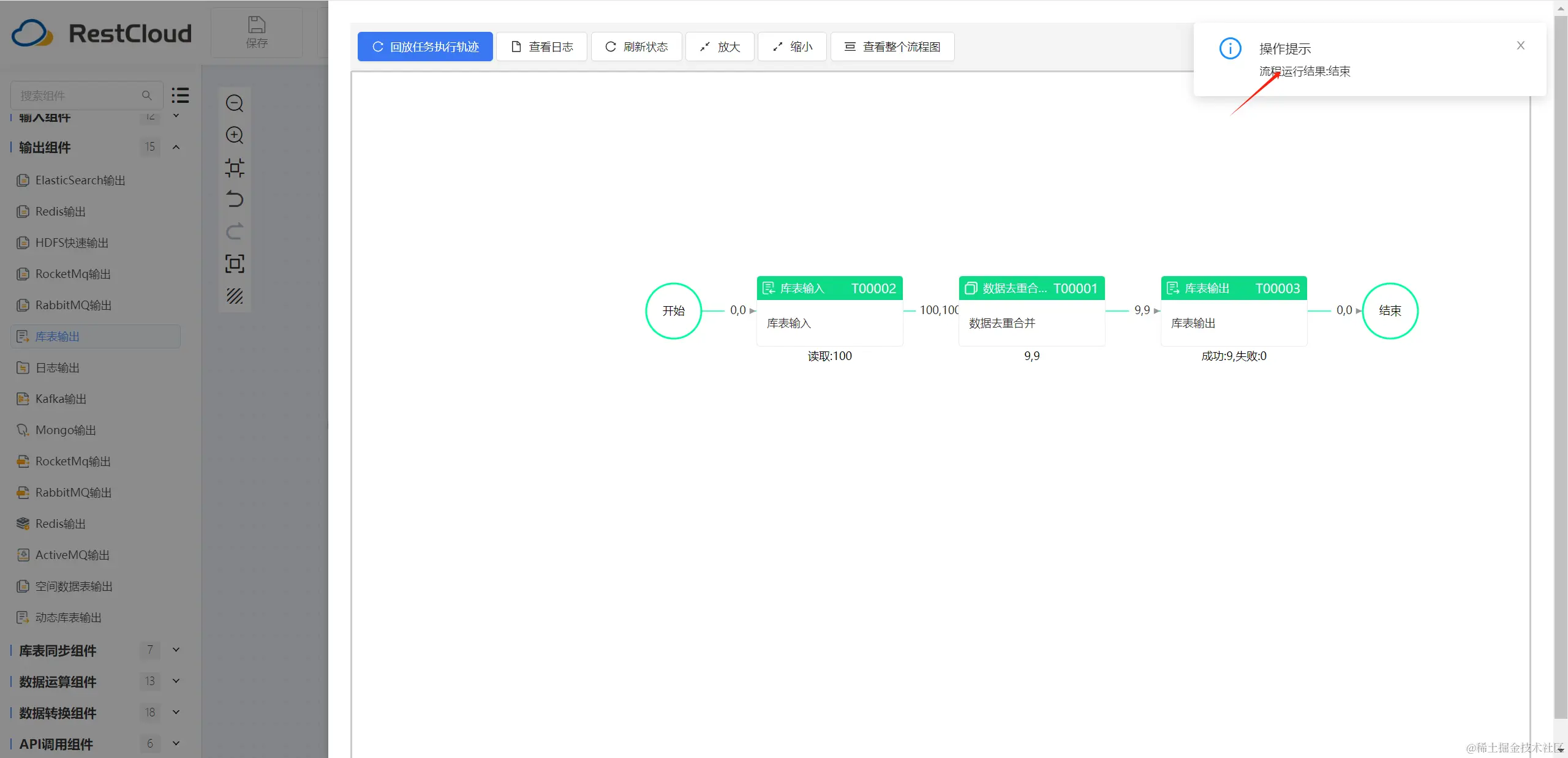The image size is (1568, 758).
Task: Click 刷新状态 toolbar button
Action: click(x=636, y=47)
